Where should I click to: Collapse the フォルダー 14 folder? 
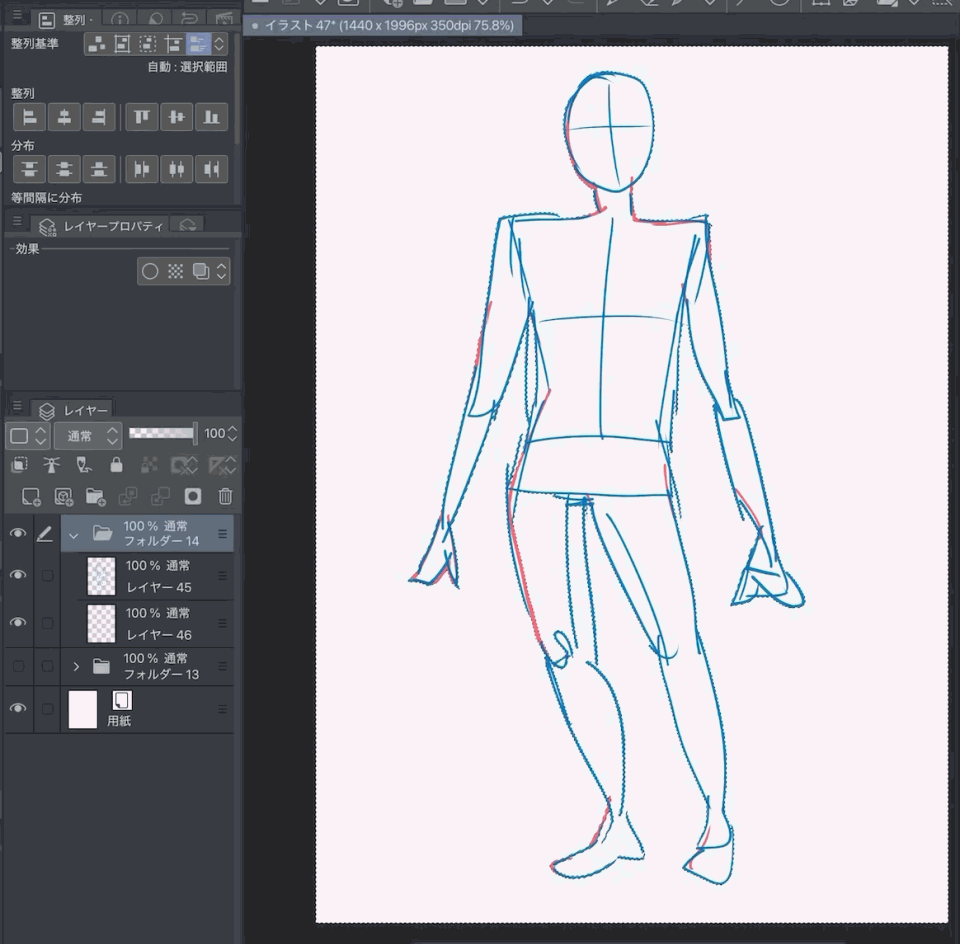[x=73, y=535]
